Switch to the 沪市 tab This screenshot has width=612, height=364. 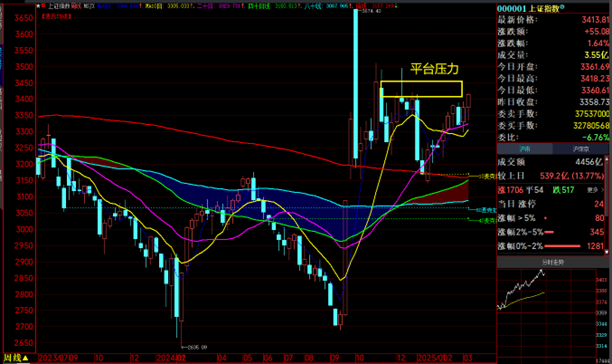pyautogui.click(x=525, y=149)
